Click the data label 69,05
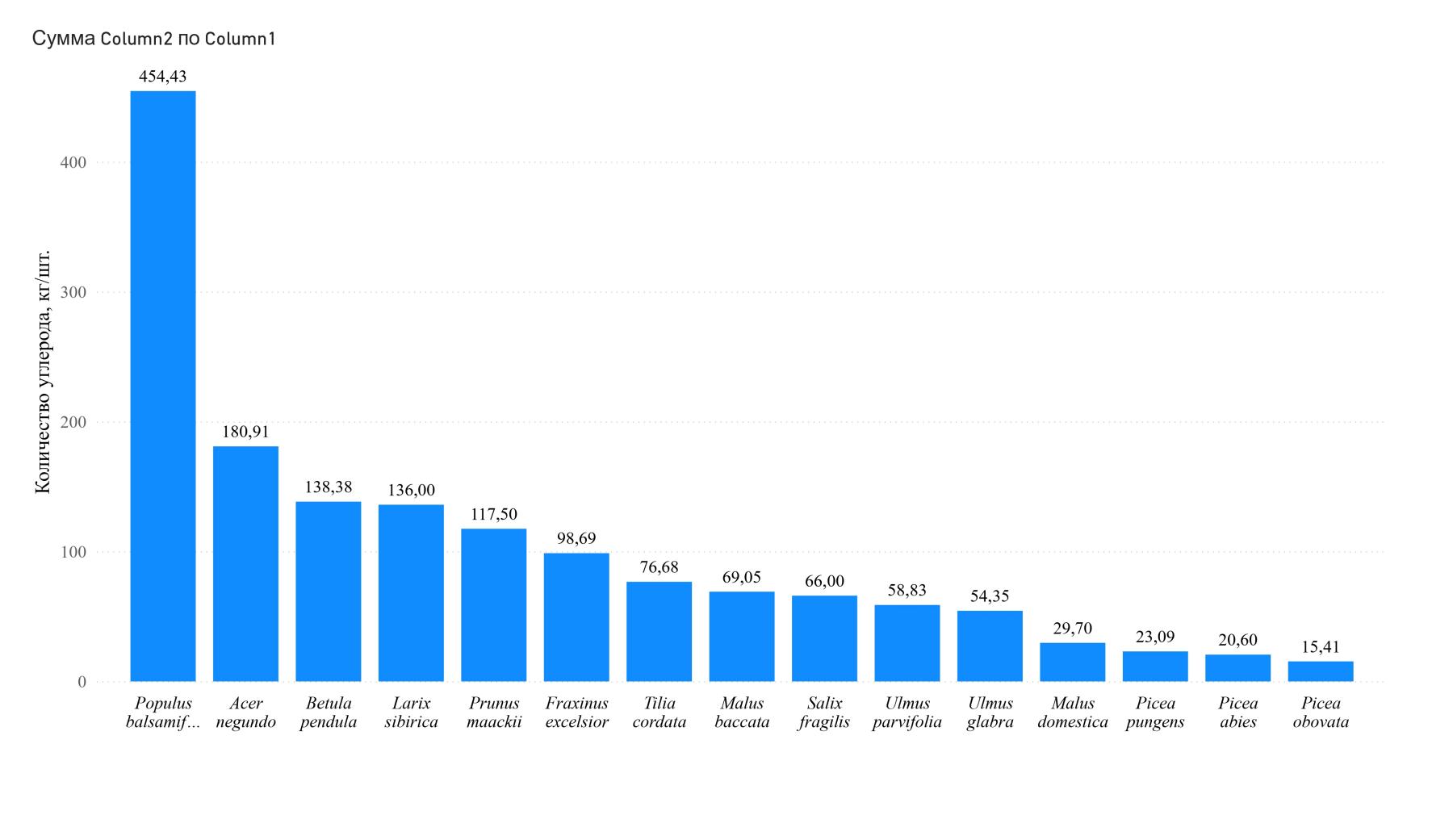The width and height of the screenshot is (1453, 840). pyautogui.click(x=742, y=577)
